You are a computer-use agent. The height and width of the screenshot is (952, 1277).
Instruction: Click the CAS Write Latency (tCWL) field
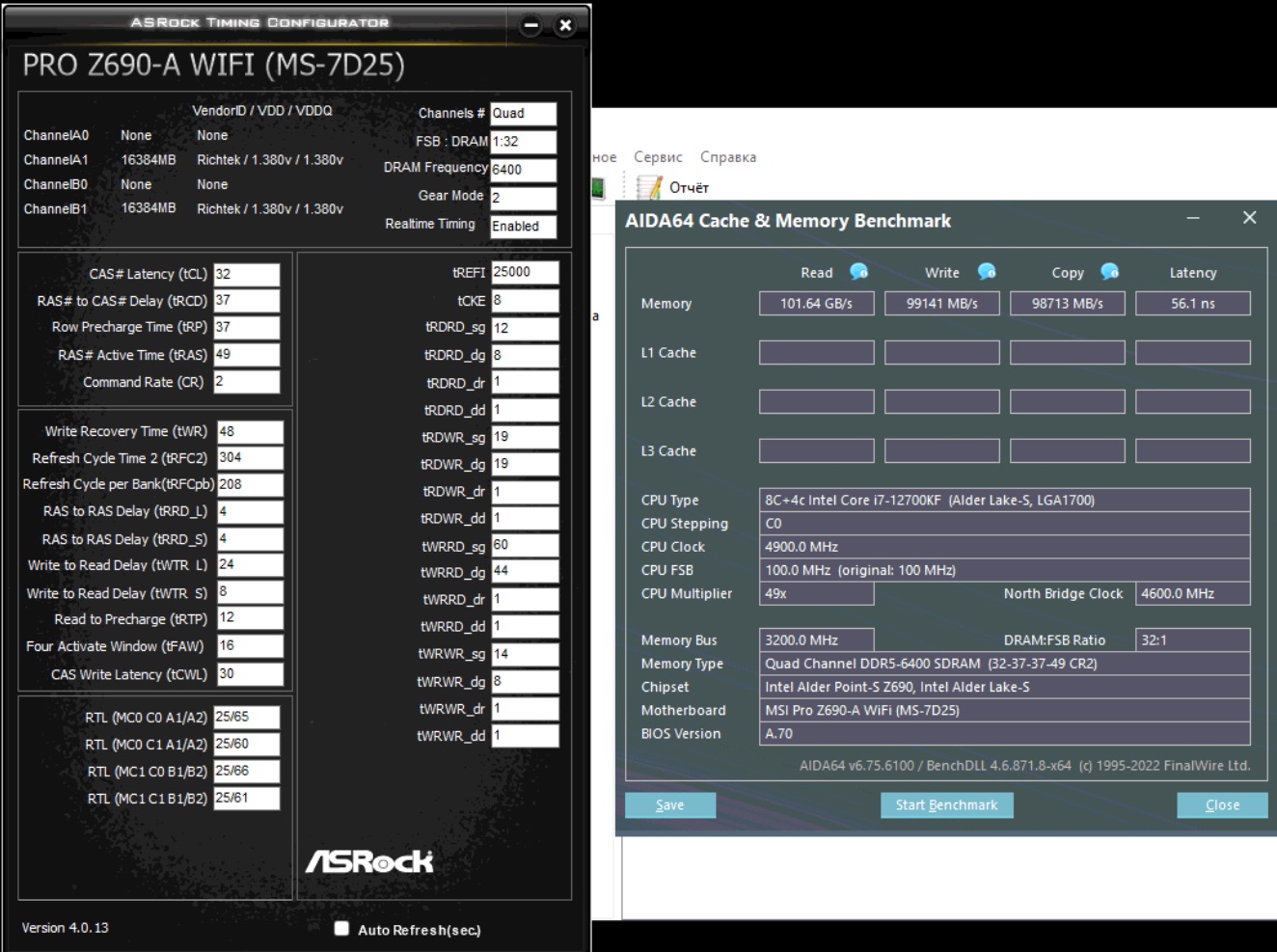(250, 674)
